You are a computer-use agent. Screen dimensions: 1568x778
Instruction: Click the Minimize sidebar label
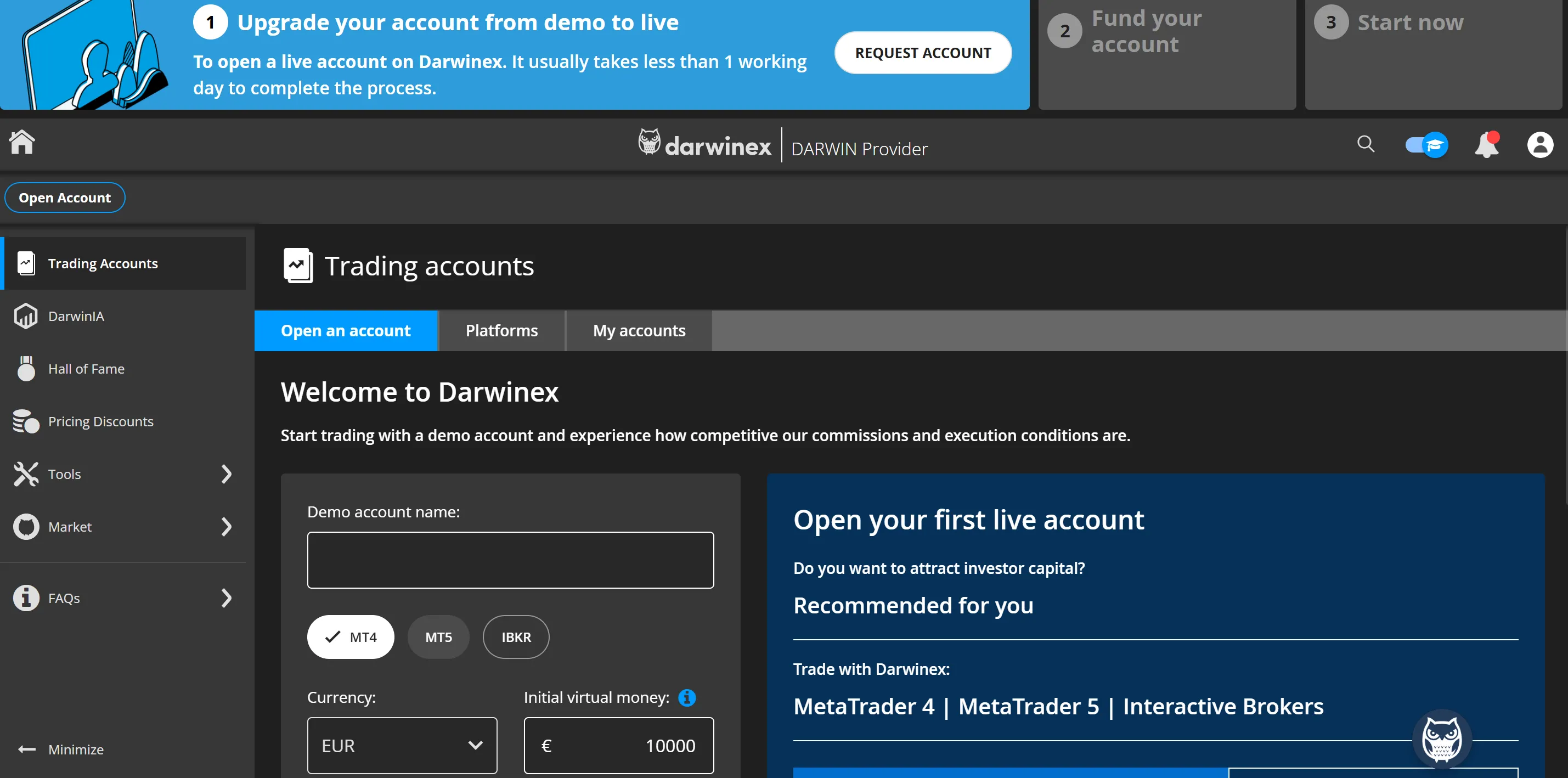(76, 749)
